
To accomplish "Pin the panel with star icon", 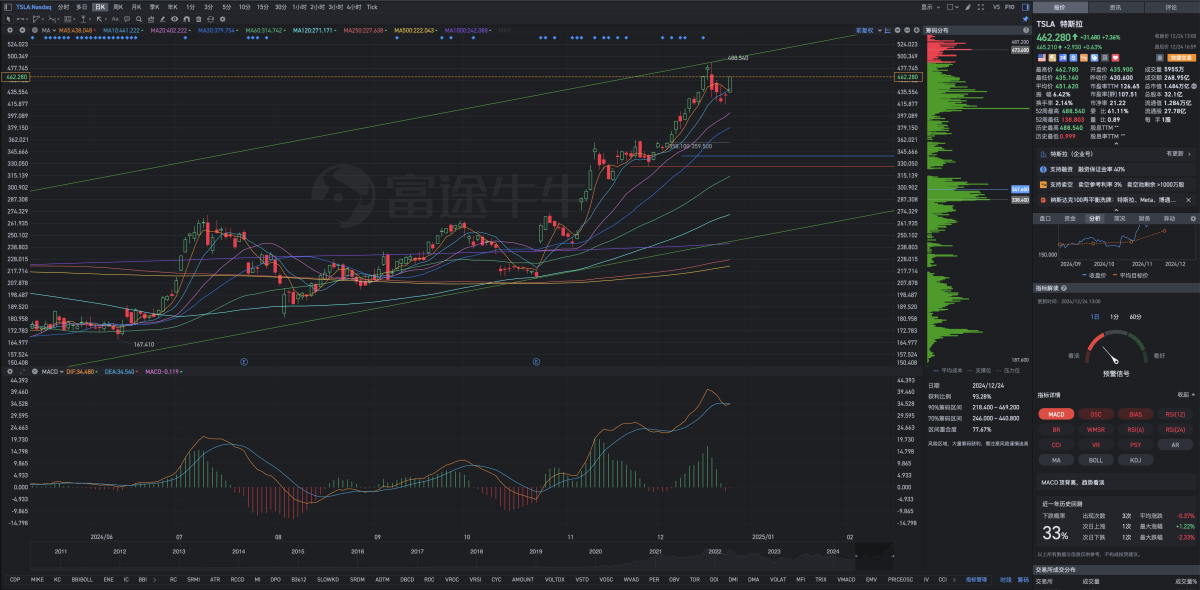I will [1026, 19].
